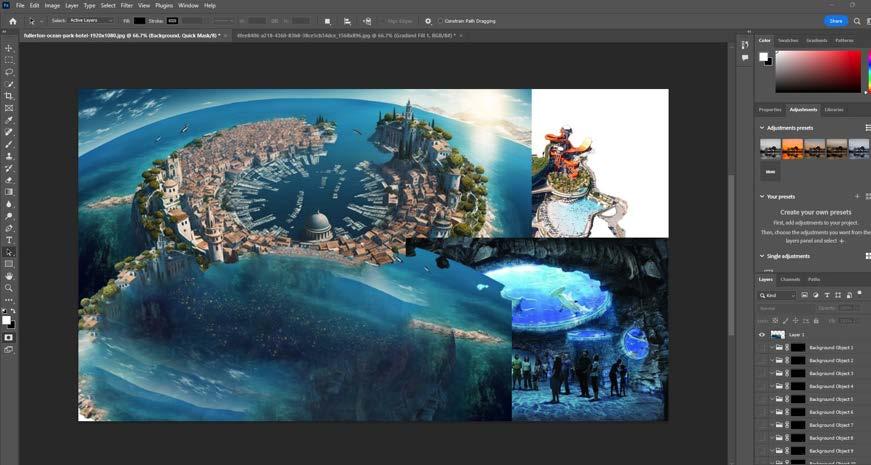Select the Lasso tool

tap(9, 72)
